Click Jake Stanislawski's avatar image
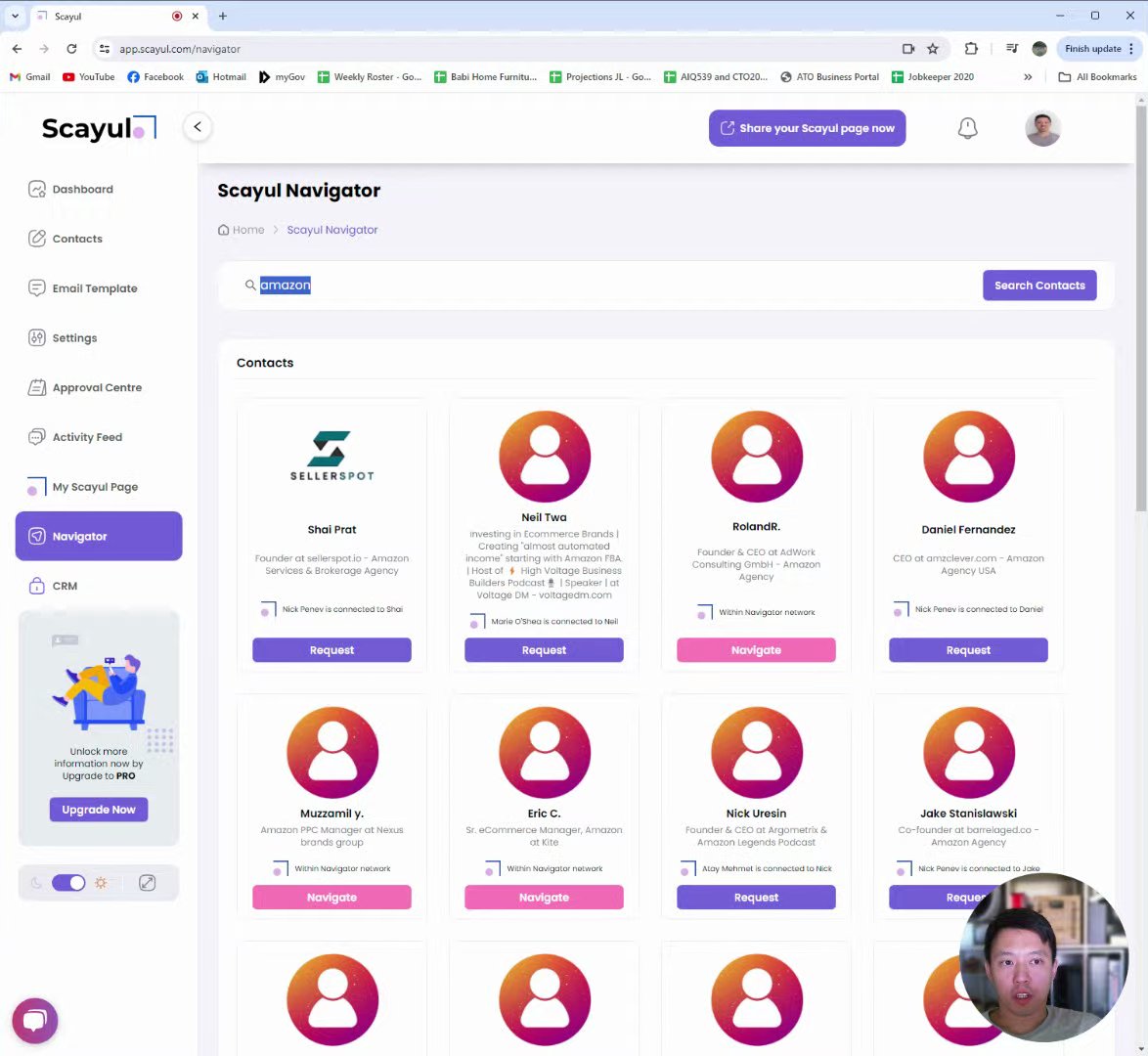The height and width of the screenshot is (1056, 1148). [x=969, y=752]
